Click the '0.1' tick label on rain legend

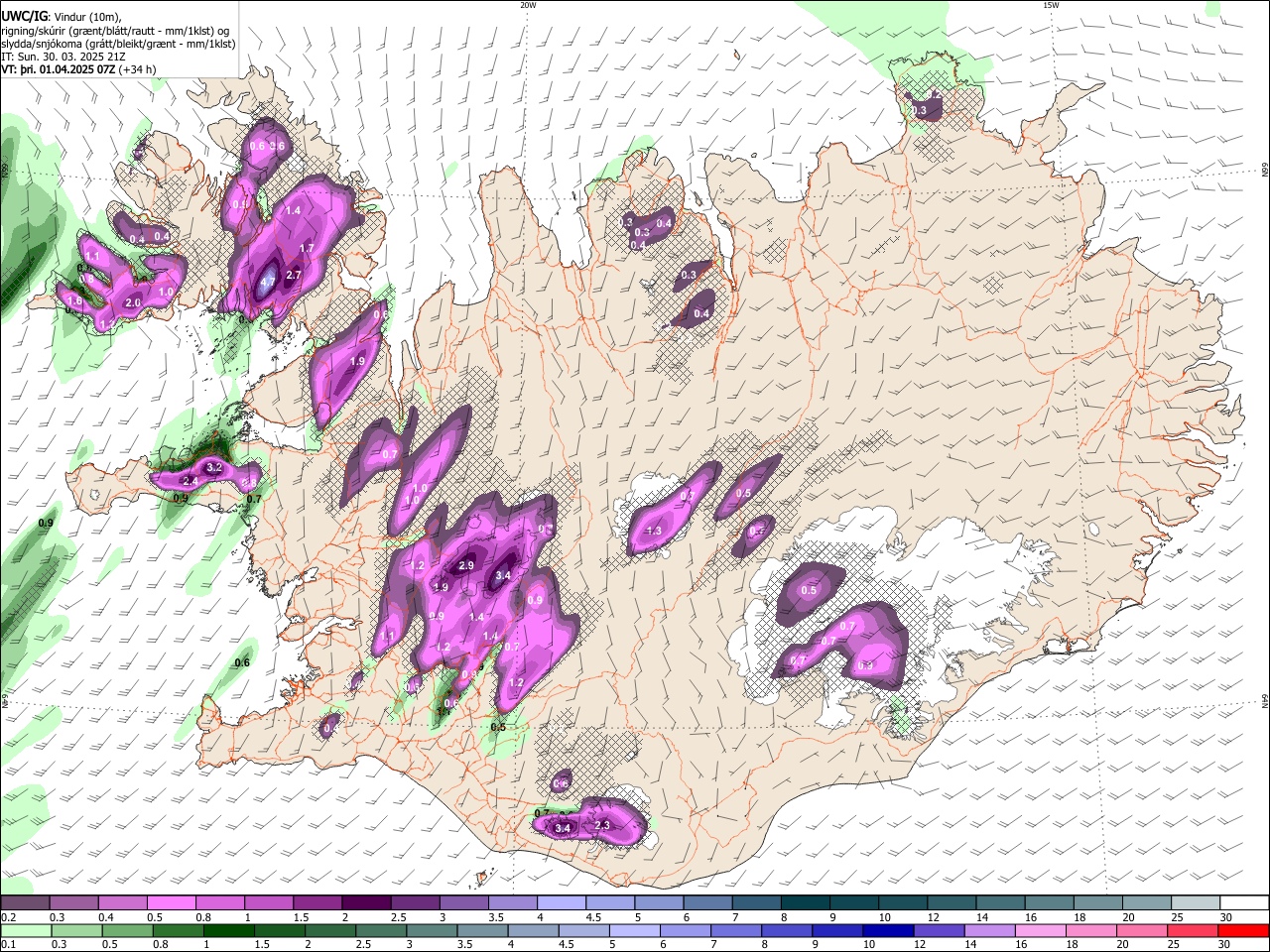click(x=7, y=945)
